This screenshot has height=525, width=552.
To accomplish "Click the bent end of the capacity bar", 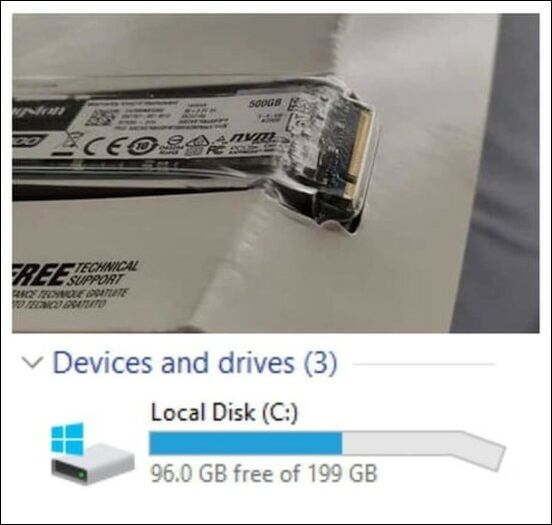I will coord(483,451).
